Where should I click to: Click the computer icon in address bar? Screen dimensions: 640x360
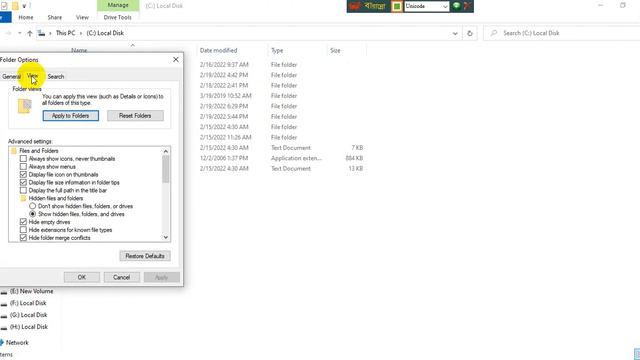[41, 33]
